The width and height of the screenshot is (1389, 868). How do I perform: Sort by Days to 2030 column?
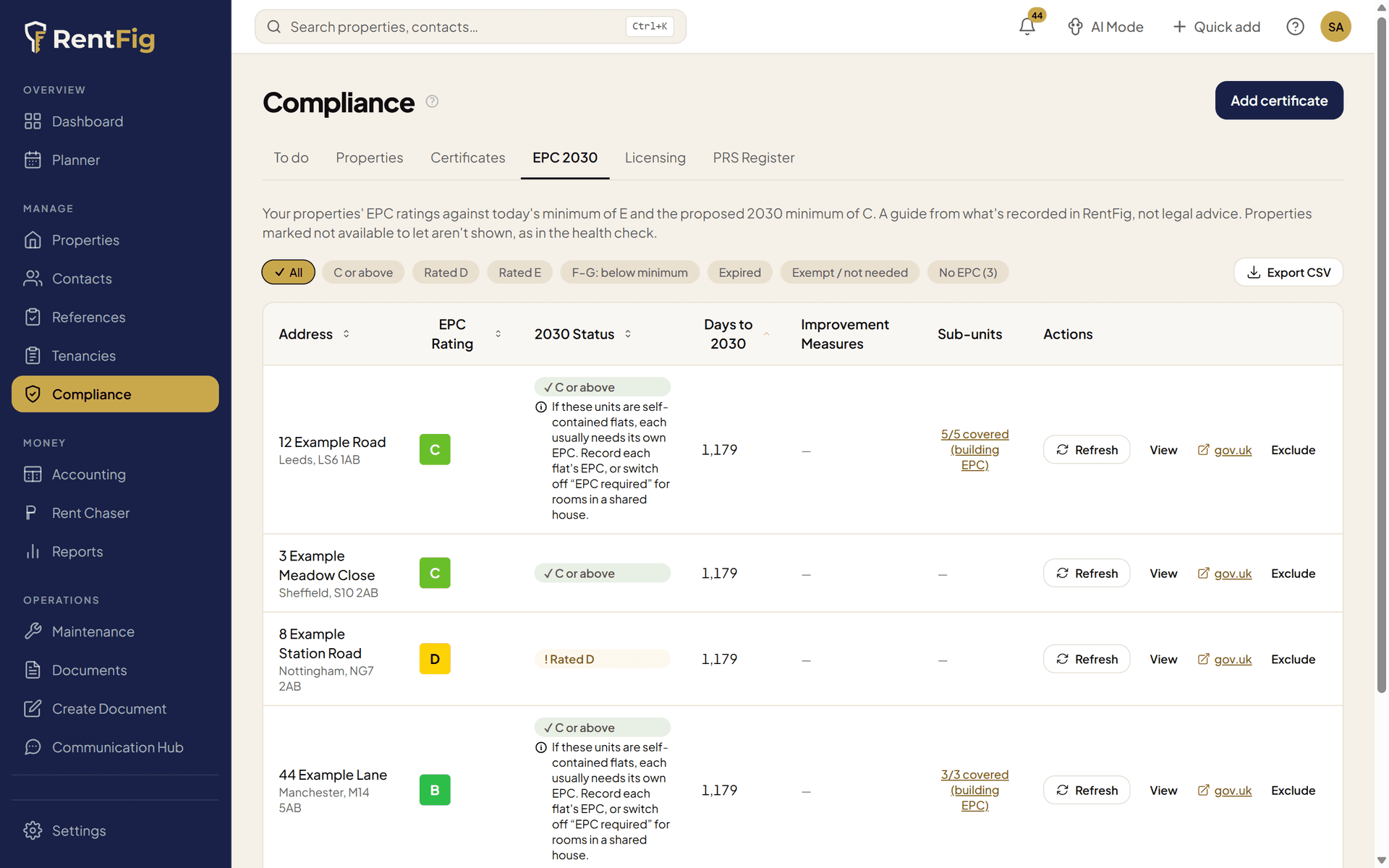point(736,334)
